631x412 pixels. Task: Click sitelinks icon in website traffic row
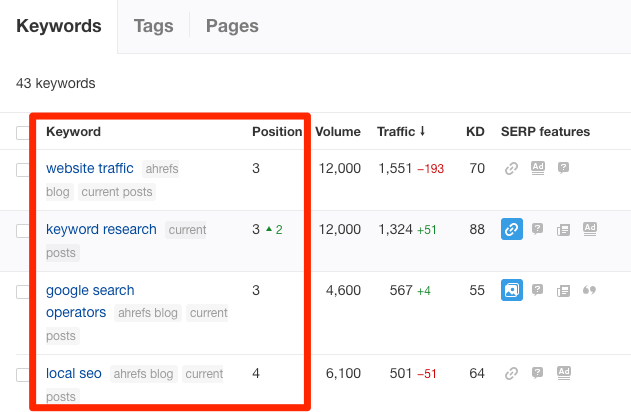pyautogui.click(x=511, y=168)
